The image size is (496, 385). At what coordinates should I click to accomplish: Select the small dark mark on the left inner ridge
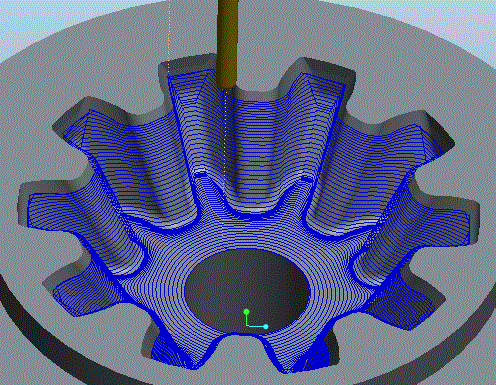pyautogui.click(x=200, y=174)
